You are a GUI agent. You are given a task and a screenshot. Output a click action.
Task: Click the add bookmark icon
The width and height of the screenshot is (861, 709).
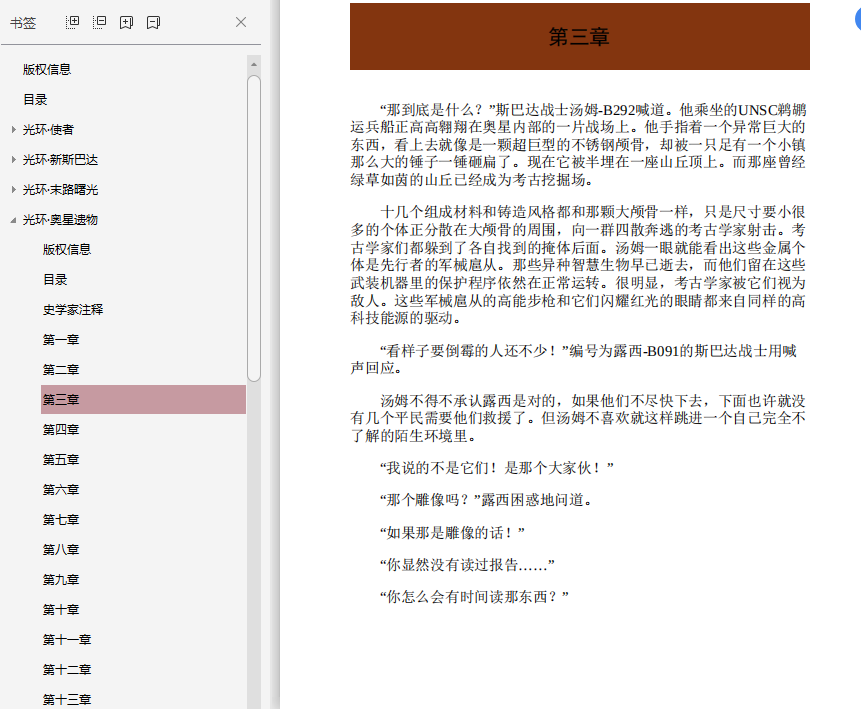[x=126, y=23]
